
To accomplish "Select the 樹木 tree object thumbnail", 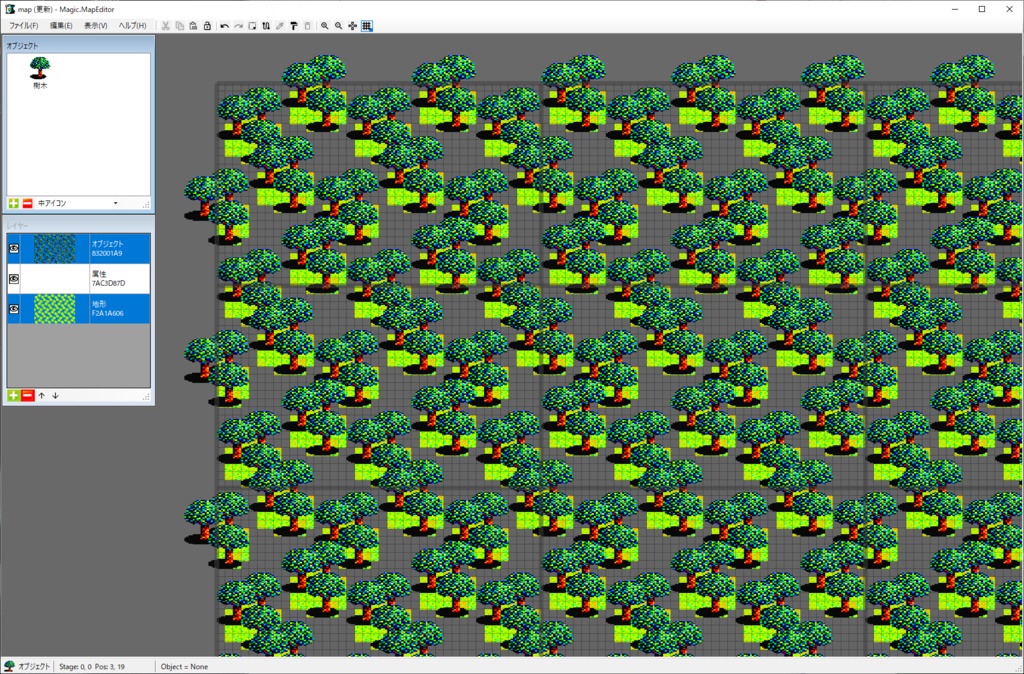I will (x=40, y=72).
